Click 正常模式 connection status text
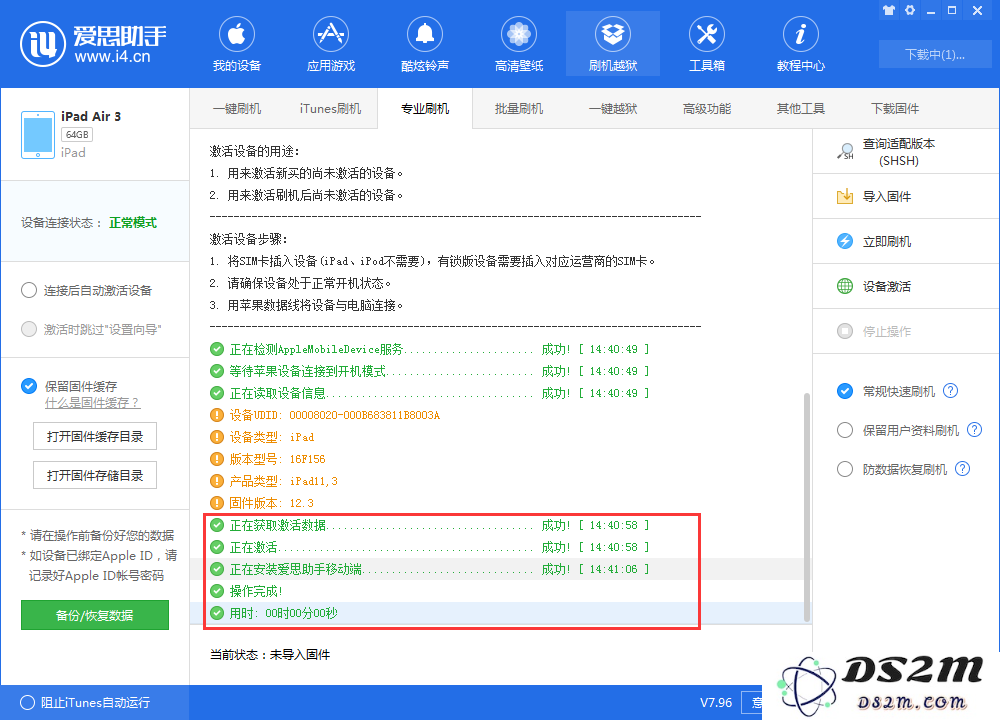This screenshot has height=720, width=1000. pos(133,223)
